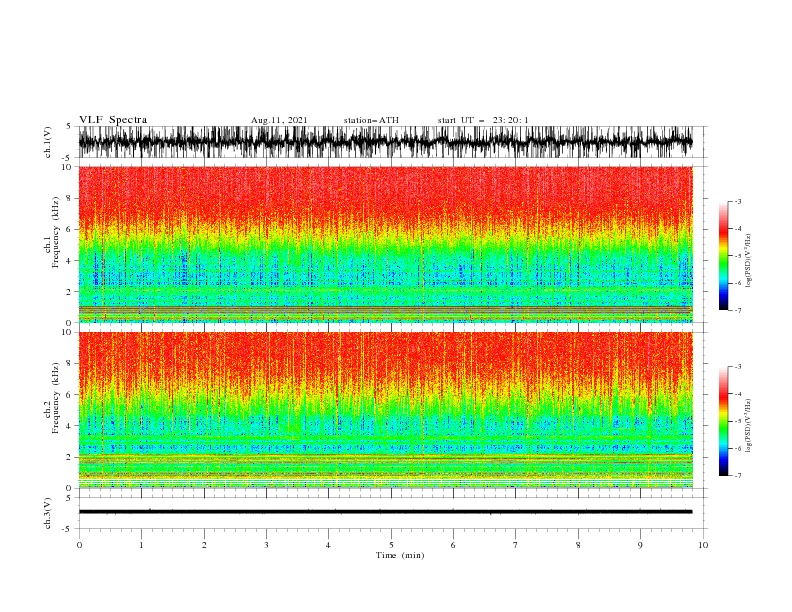Screen dimensions: 792x612
Task: Click the upper log(PSD)(V²/Hz) label
Action: [x=748, y=261]
